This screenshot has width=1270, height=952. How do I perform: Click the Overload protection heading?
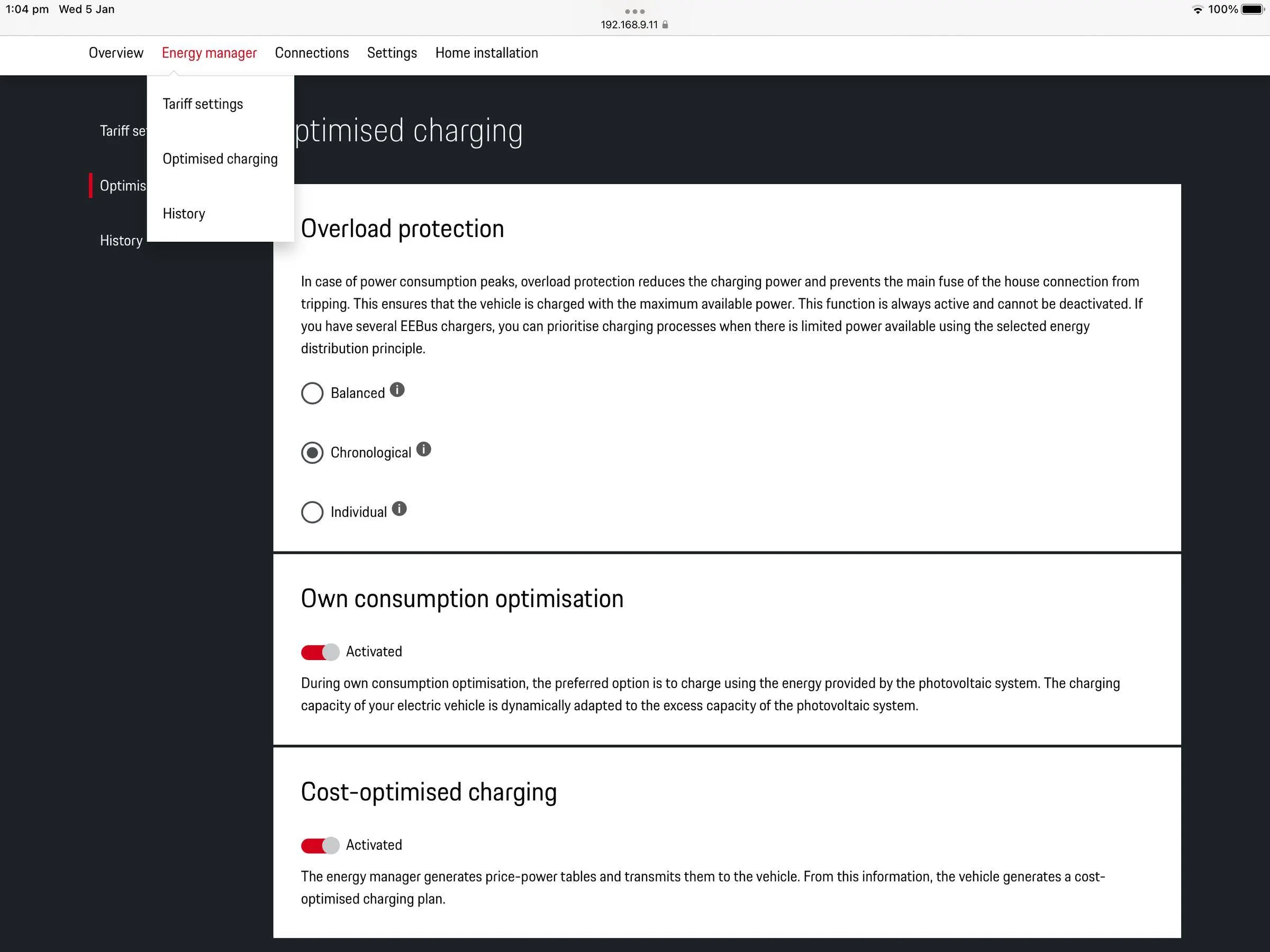(x=403, y=228)
